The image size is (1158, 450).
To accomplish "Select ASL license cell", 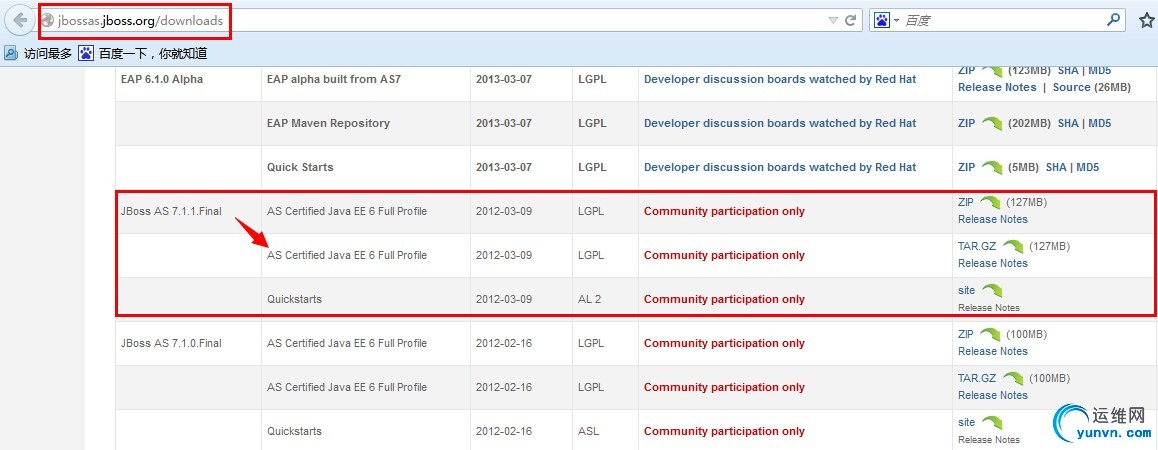I will click(589, 432).
